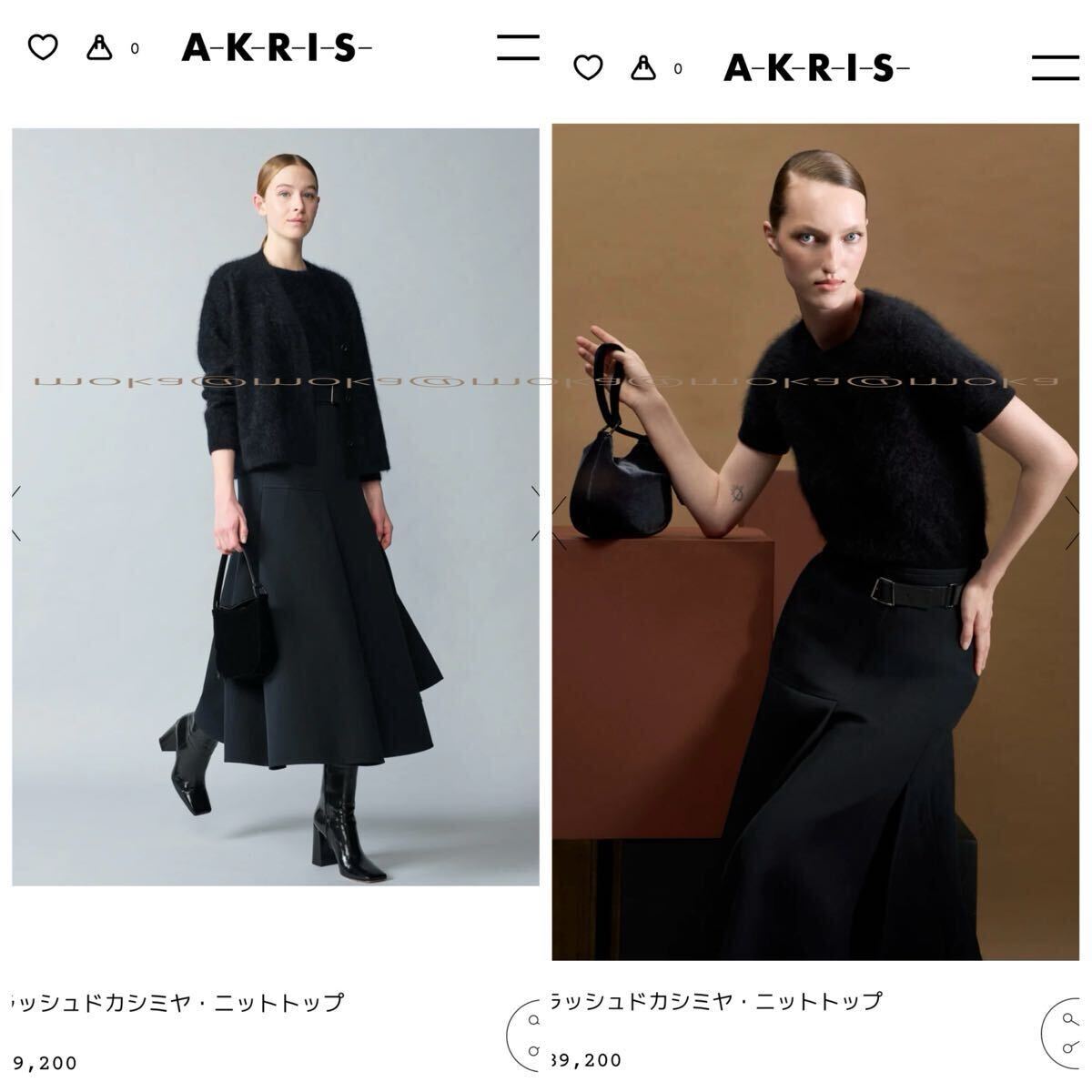Open the shopping bag on right screen
Screen dimensions: 1092x1092
pyautogui.click(x=642, y=67)
